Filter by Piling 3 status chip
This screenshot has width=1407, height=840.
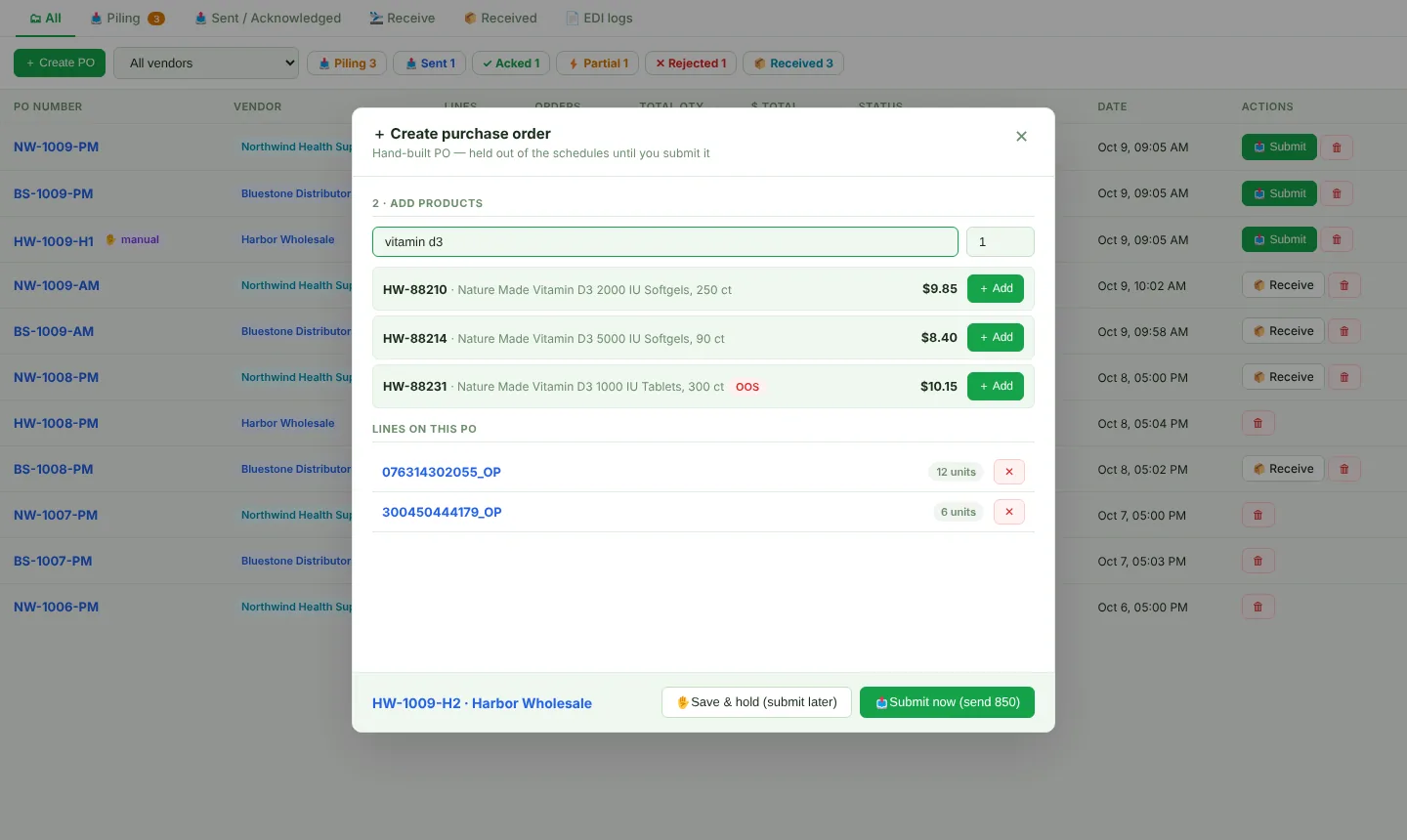point(348,63)
